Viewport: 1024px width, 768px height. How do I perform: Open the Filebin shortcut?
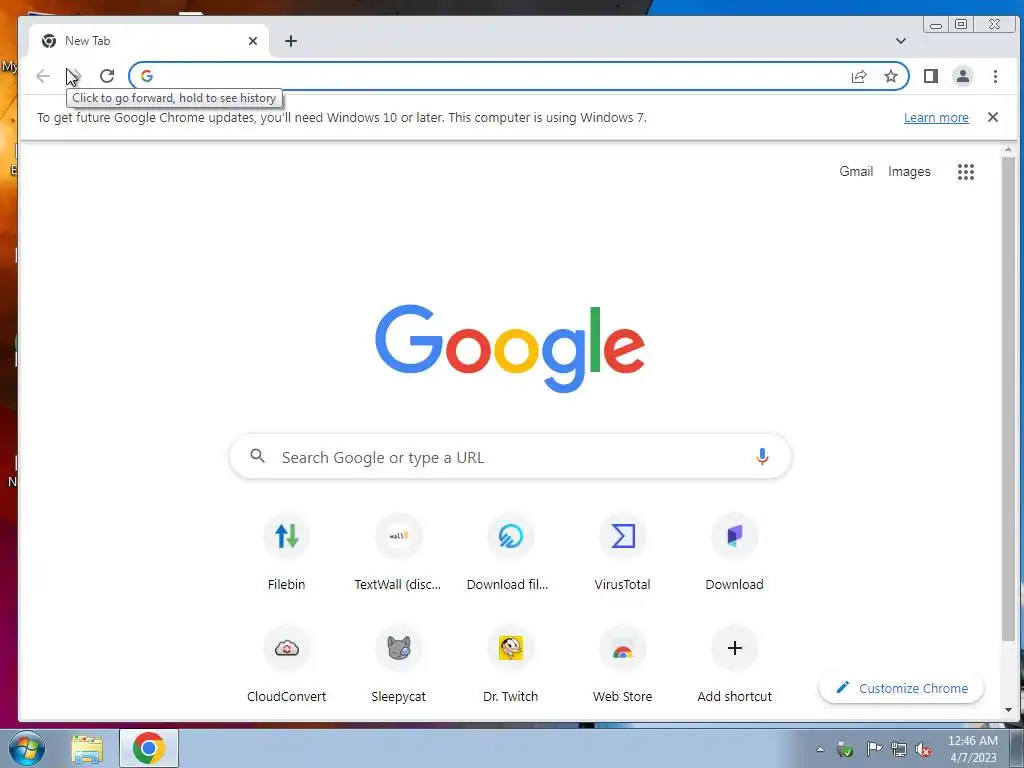point(286,552)
